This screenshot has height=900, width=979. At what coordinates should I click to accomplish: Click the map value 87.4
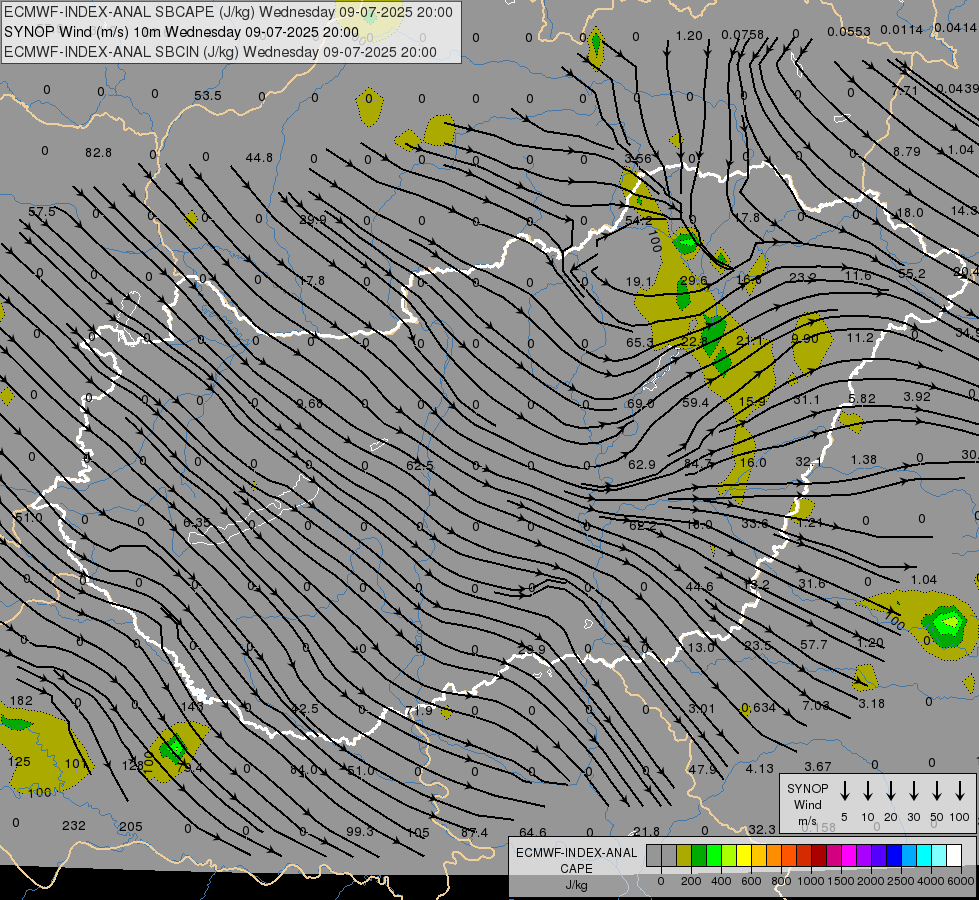[x=475, y=833]
